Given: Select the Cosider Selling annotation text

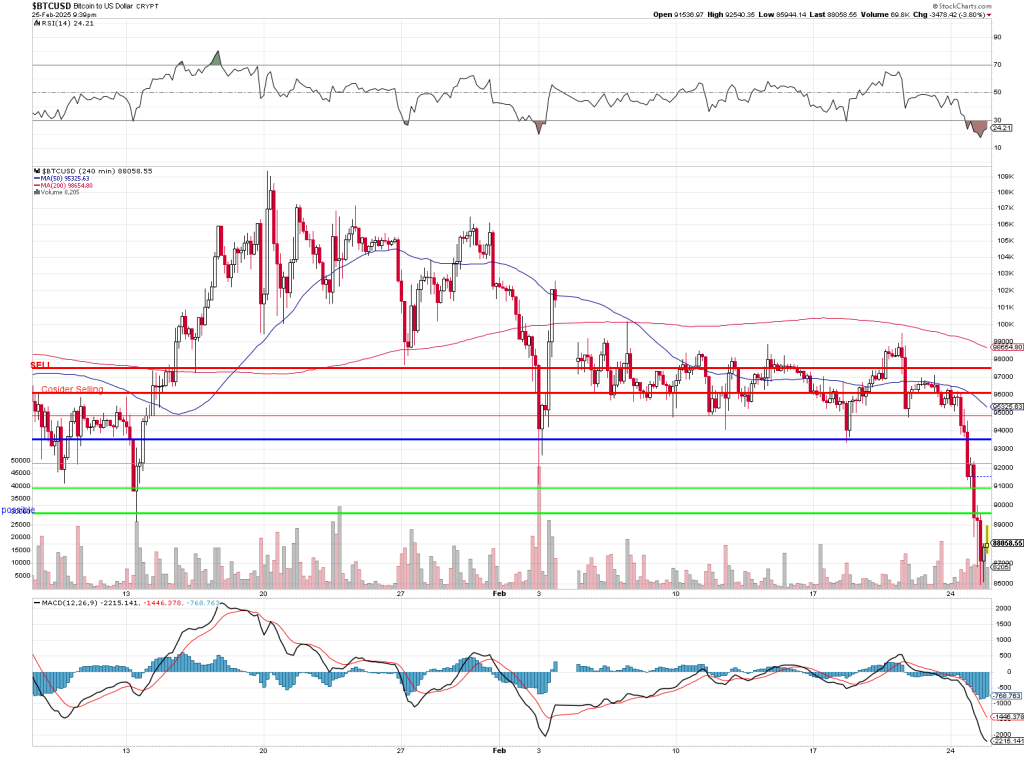Looking at the screenshot, I should point(71,389).
